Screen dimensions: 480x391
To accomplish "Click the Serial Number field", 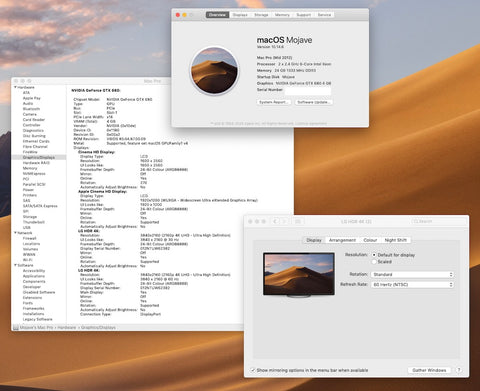I will (x=308, y=90).
